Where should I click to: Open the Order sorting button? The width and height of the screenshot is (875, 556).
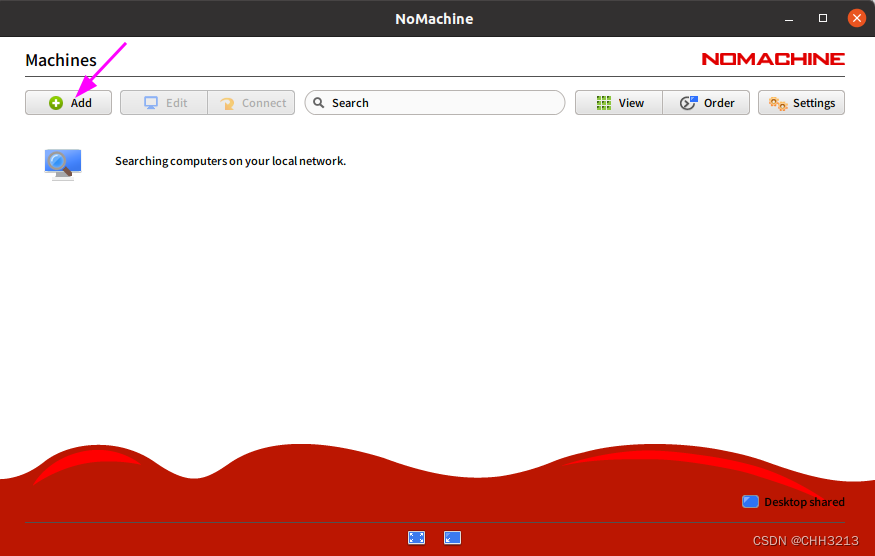[x=706, y=103]
